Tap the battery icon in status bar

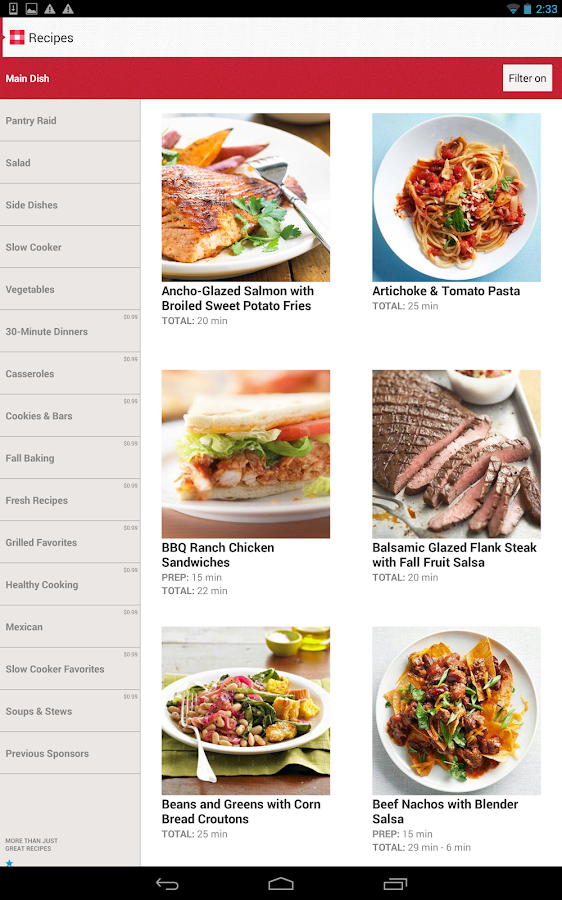pyautogui.click(x=527, y=9)
